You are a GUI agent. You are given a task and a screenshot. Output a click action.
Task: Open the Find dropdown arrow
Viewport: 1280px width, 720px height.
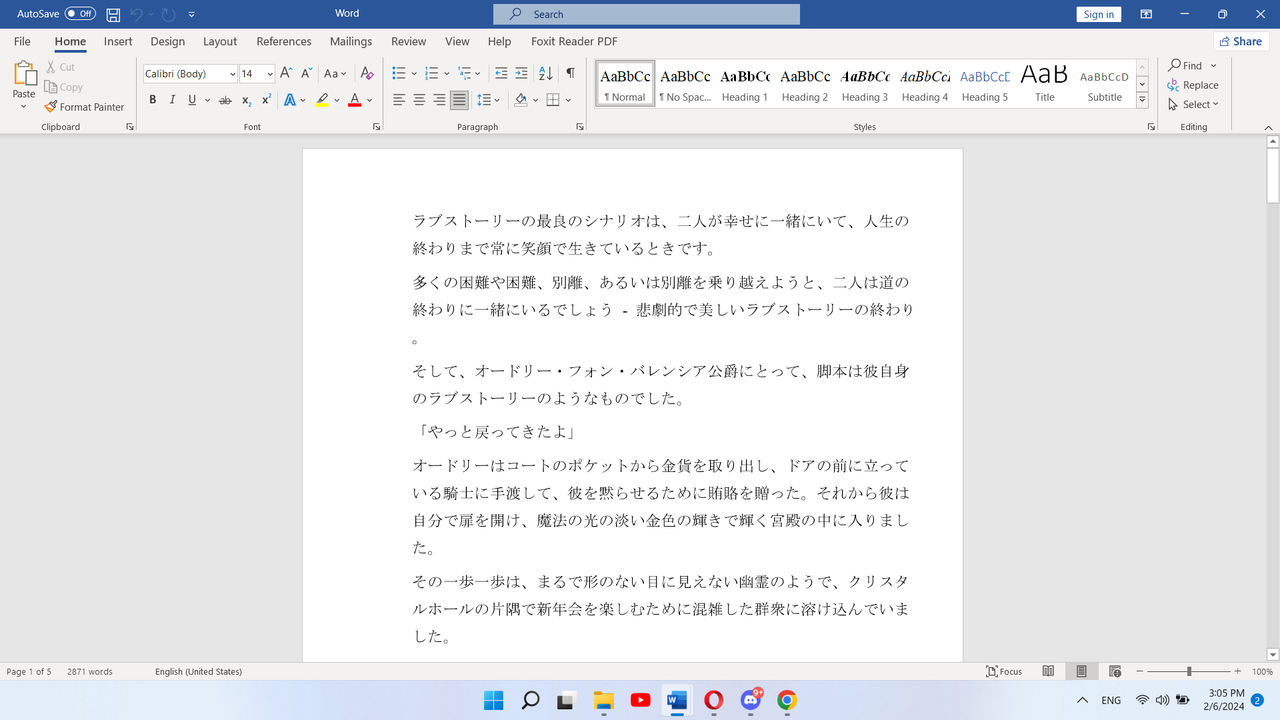click(1214, 66)
